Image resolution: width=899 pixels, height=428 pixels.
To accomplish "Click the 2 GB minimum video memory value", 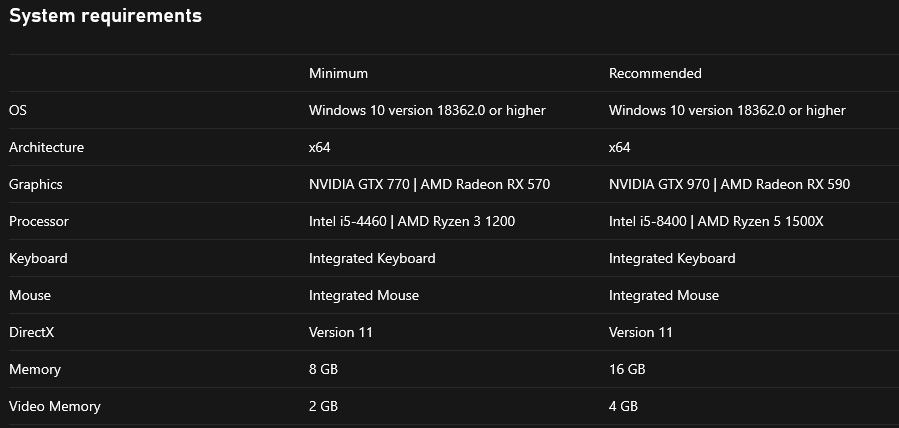I will click(x=323, y=406).
